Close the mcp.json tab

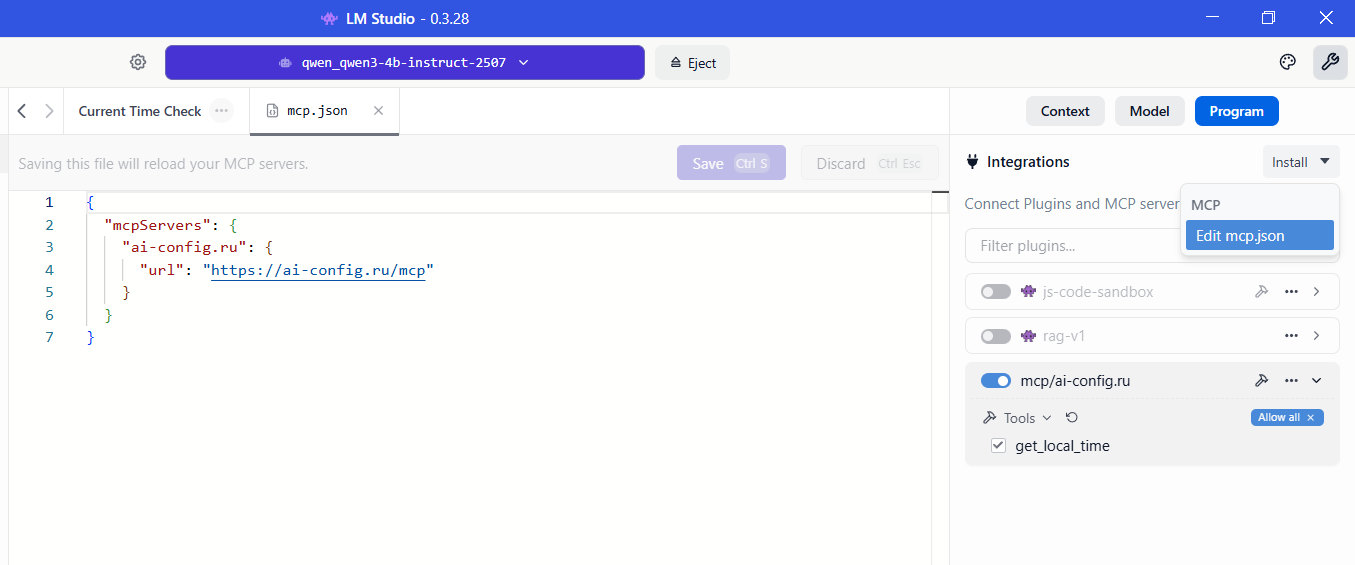pos(378,110)
